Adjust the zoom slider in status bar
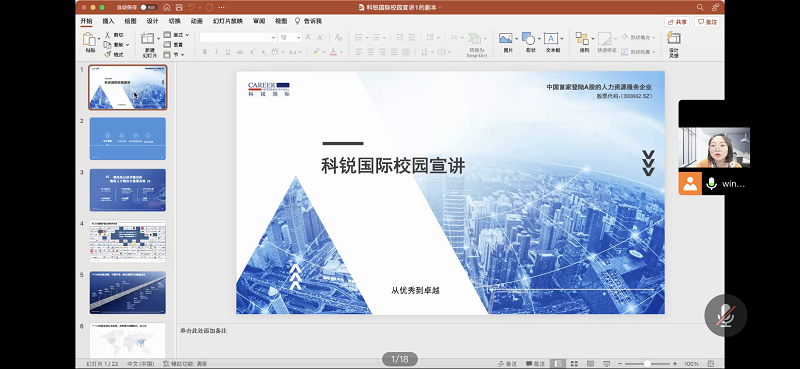Image resolution: width=800 pixels, height=369 pixels. click(647, 363)
